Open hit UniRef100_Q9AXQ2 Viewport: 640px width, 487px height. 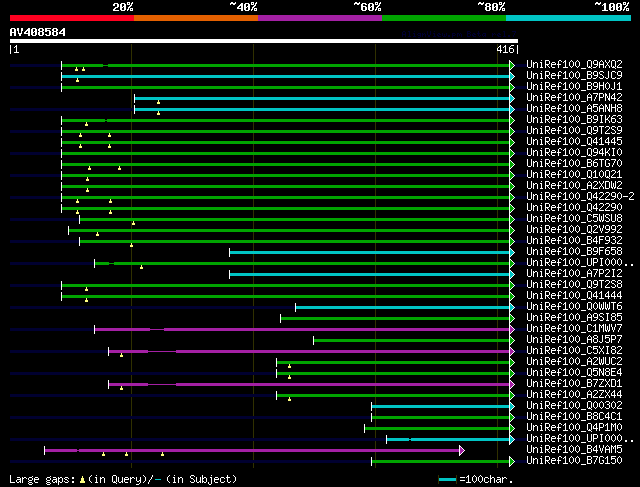click(x=574, y=64)
